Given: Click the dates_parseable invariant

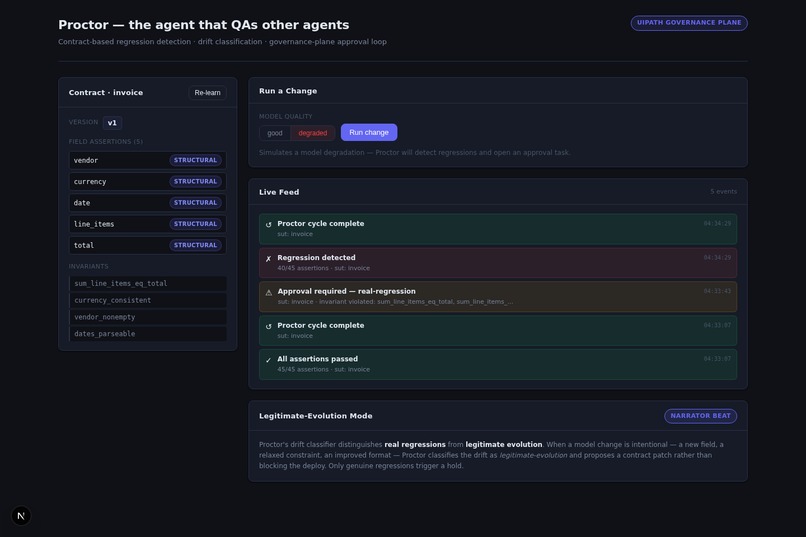Looking at the screenshot, I should 148,334.
